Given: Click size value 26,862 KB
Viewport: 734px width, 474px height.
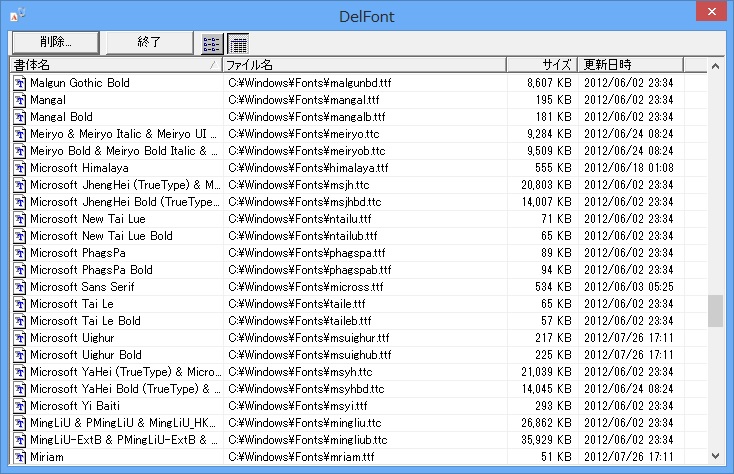Looking at the screenshot, I should click(546, 423).
